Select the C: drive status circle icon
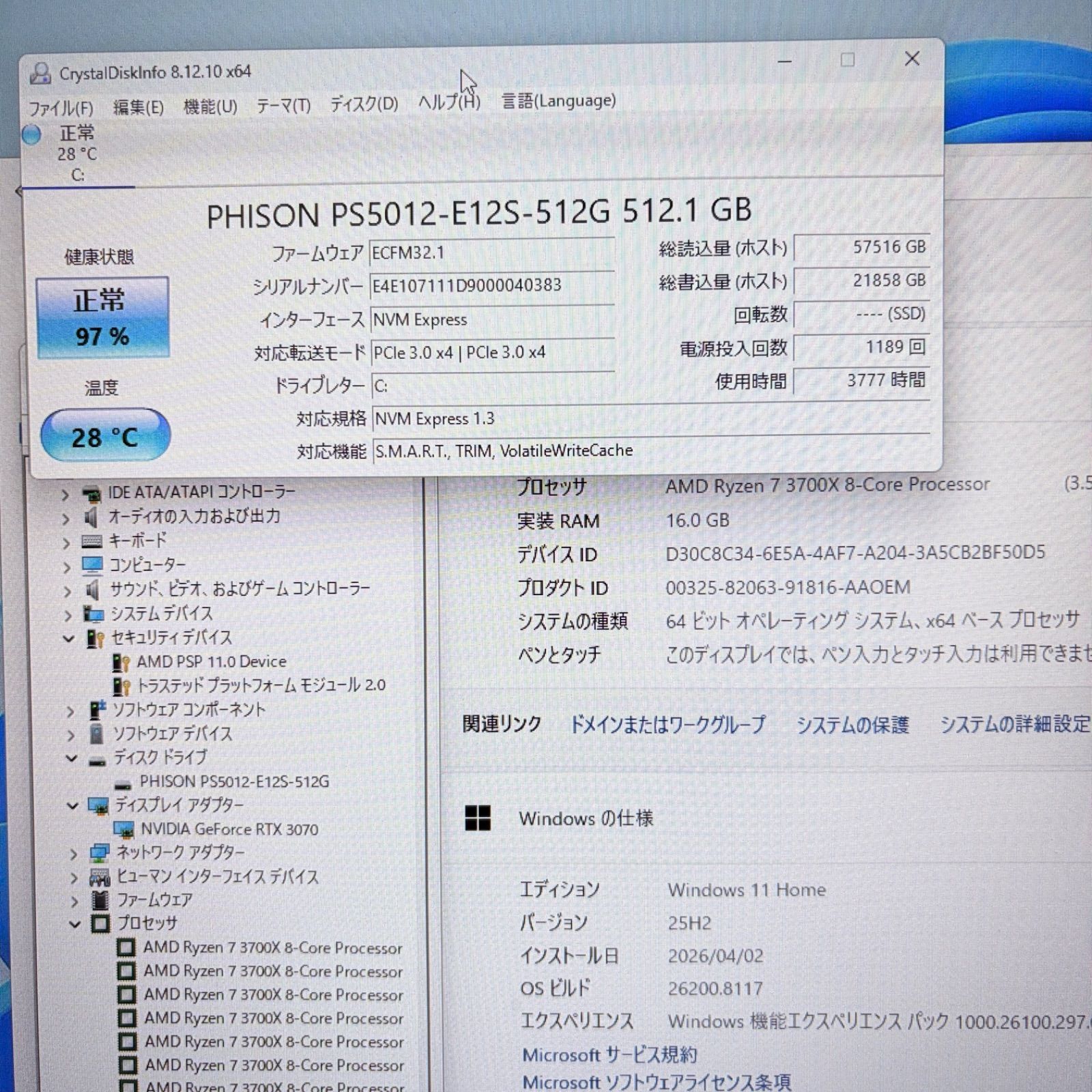1092x1092 pixels. tap(31, 134)
